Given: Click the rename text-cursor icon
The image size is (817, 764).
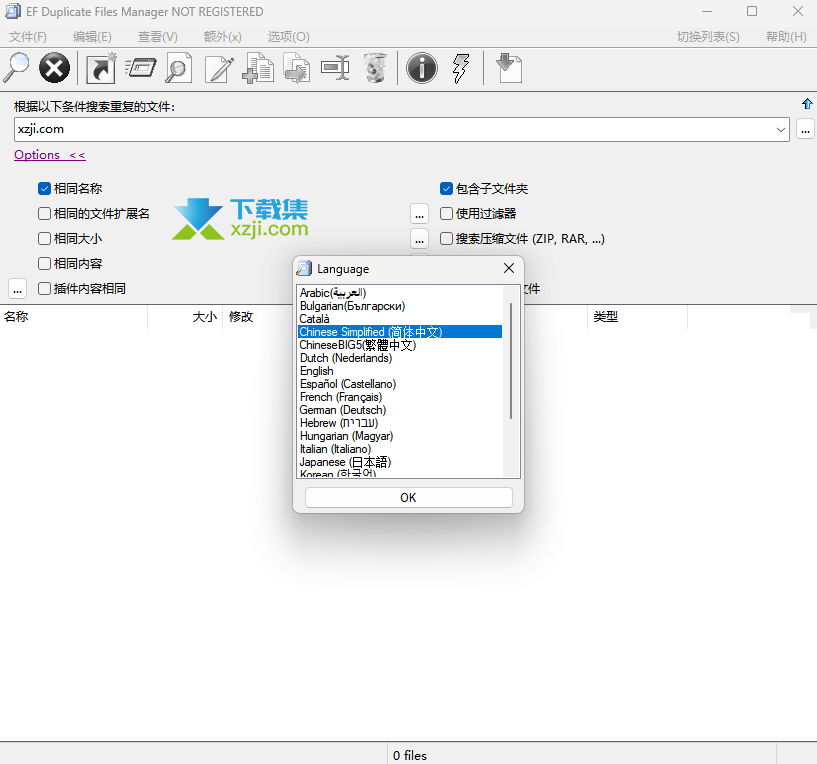Looking at the screenshot, I should (335, 68).
